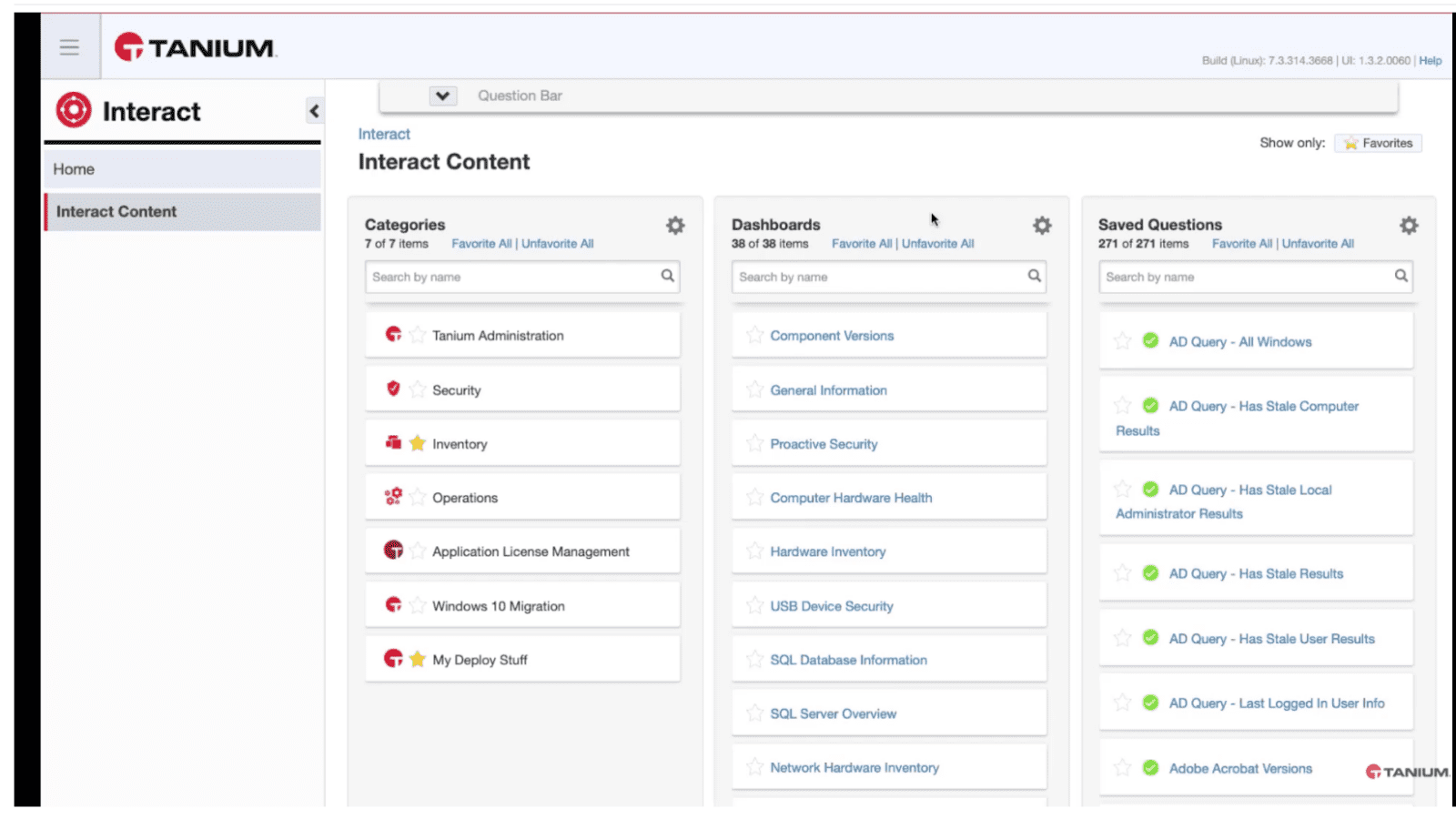This screenshot has height=819, width=1456.
Task: Click green check icon for AD Query - Has Stale Computer Results
Action: click(x=1150, y=405)
